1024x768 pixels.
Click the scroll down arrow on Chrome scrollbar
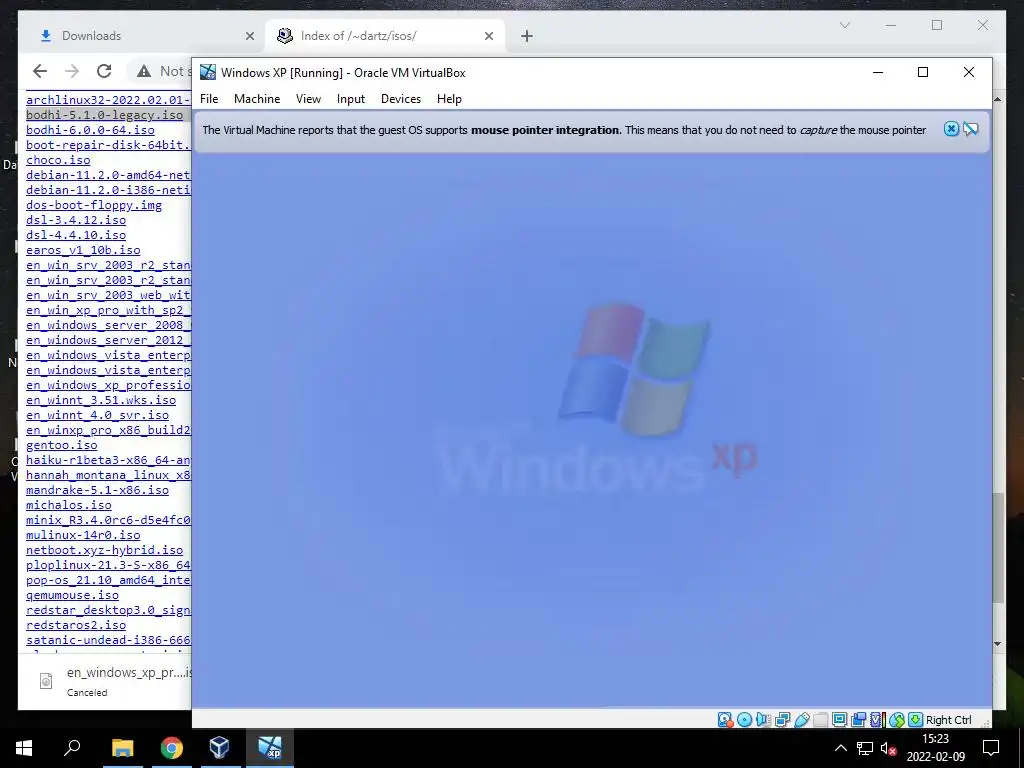click(997, 644)
